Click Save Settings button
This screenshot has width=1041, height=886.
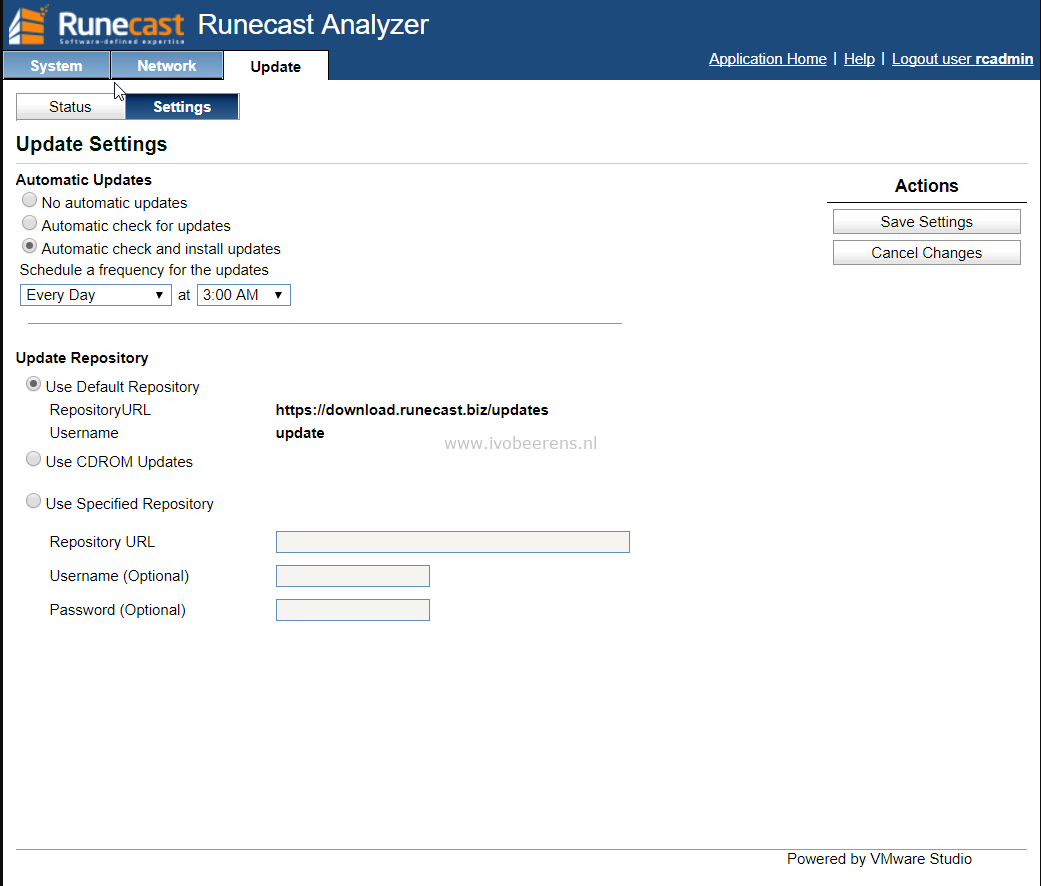coord(926,222)
